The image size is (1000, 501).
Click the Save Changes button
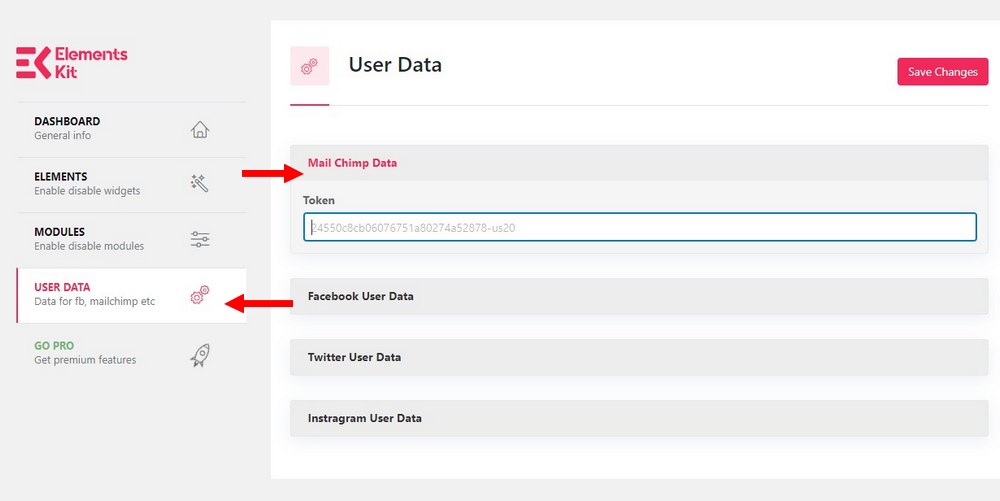943,72
